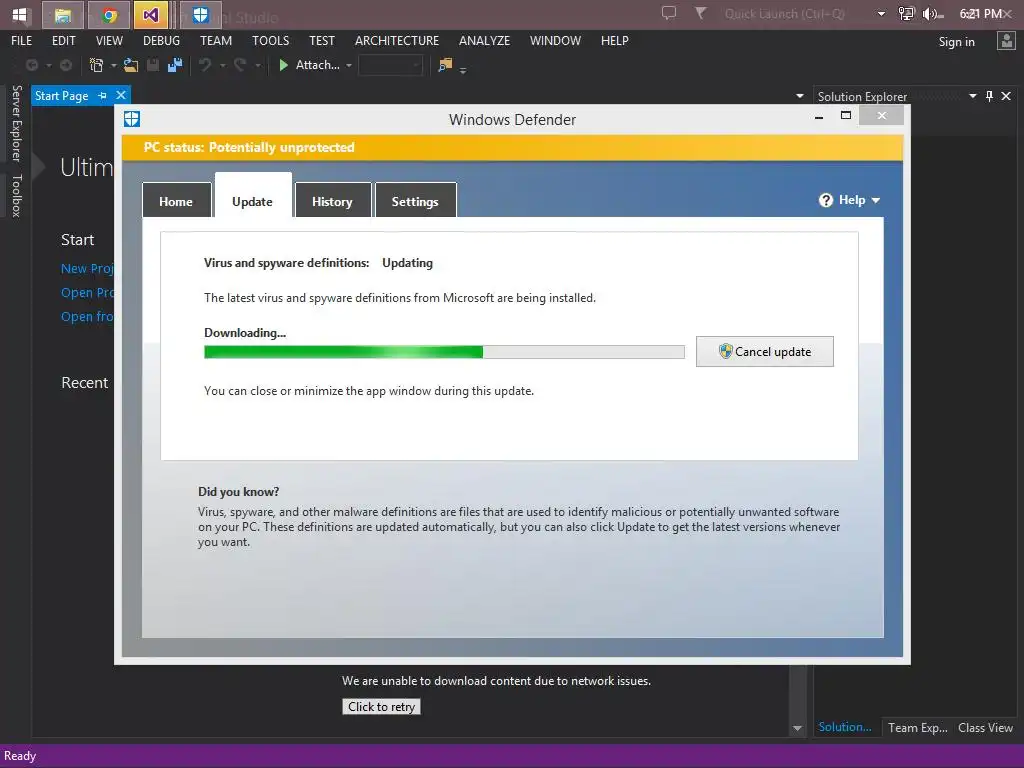Switch to the Settings tab in Defender
Image resolution: width=1024 pixels, height=768 pixels.
415,200
